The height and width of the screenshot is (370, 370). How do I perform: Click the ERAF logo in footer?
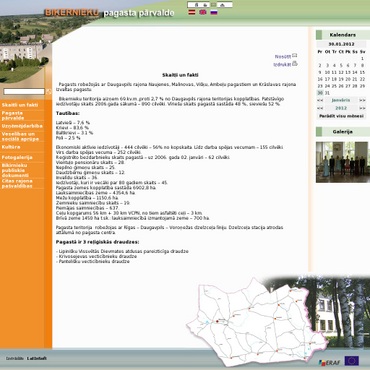pyautogui.click(x=329, y=362)
